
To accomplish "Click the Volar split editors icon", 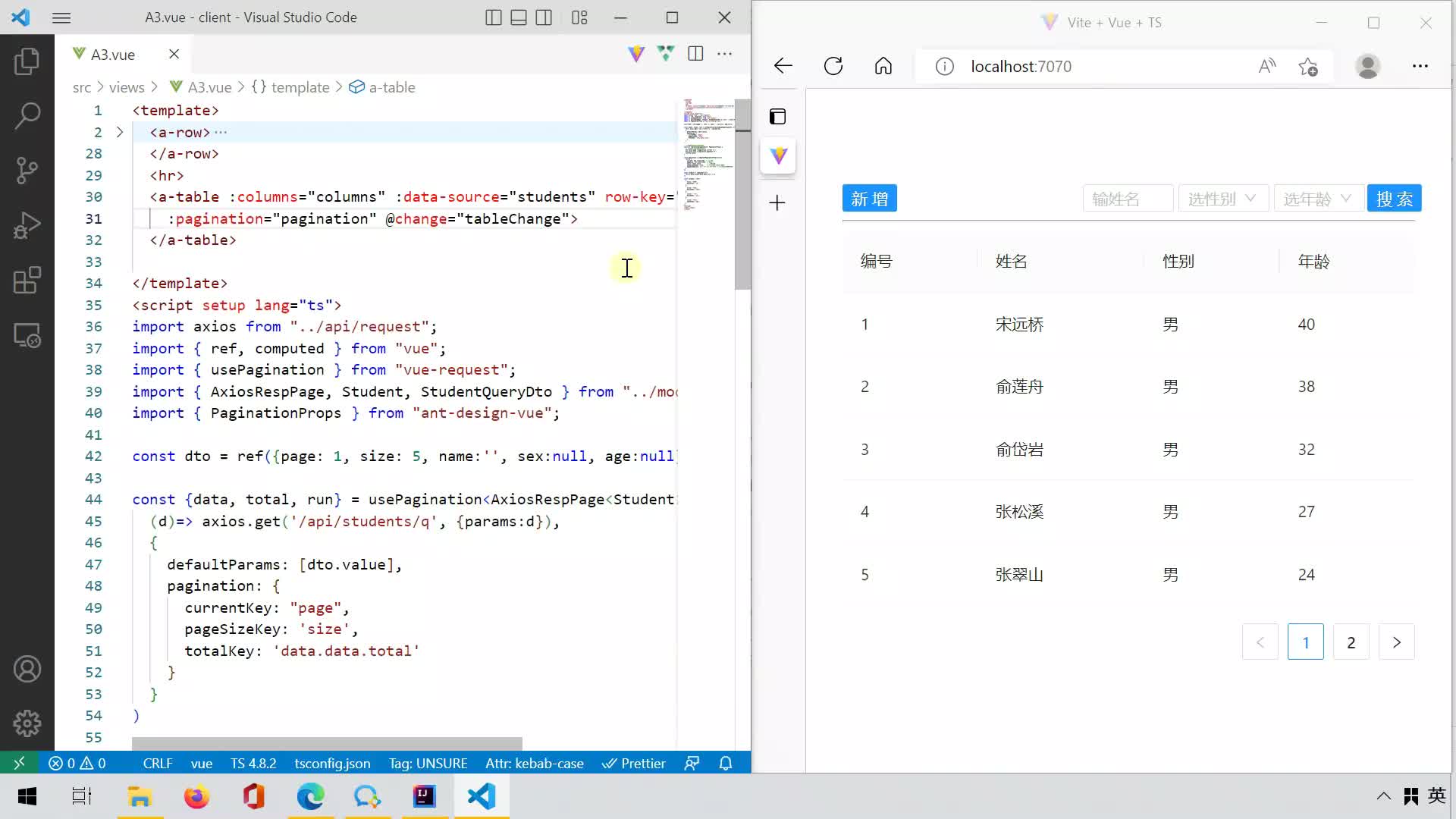I will click(x=666, y=53).
